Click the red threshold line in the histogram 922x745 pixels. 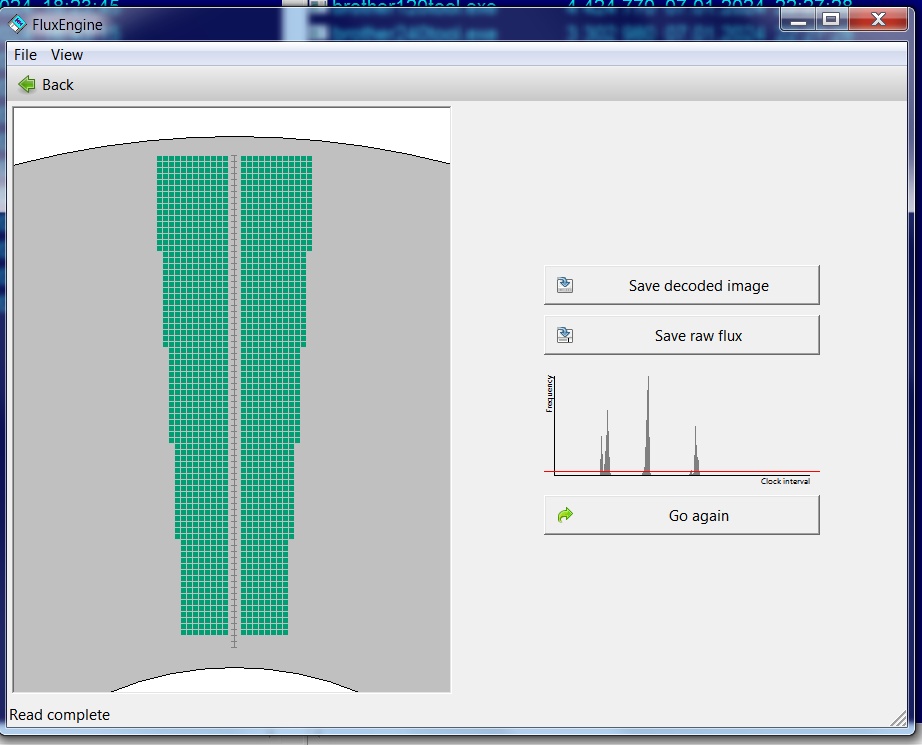(x=740, y=471)
